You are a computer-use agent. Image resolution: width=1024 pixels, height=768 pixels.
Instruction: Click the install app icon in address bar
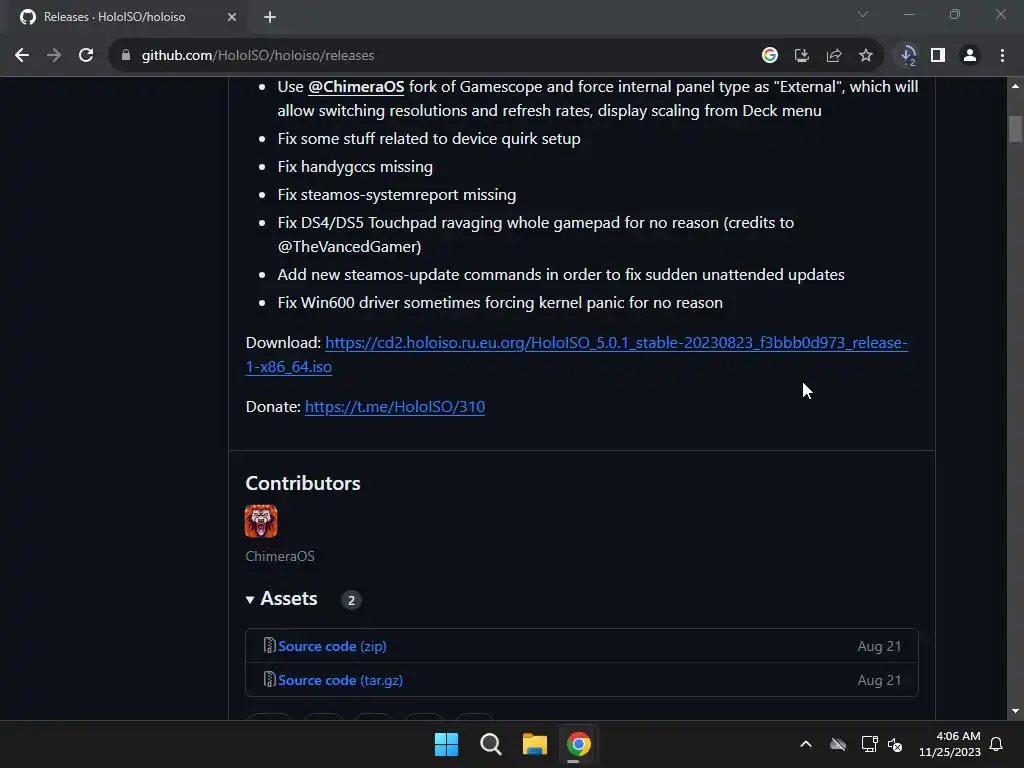point(802,56)
